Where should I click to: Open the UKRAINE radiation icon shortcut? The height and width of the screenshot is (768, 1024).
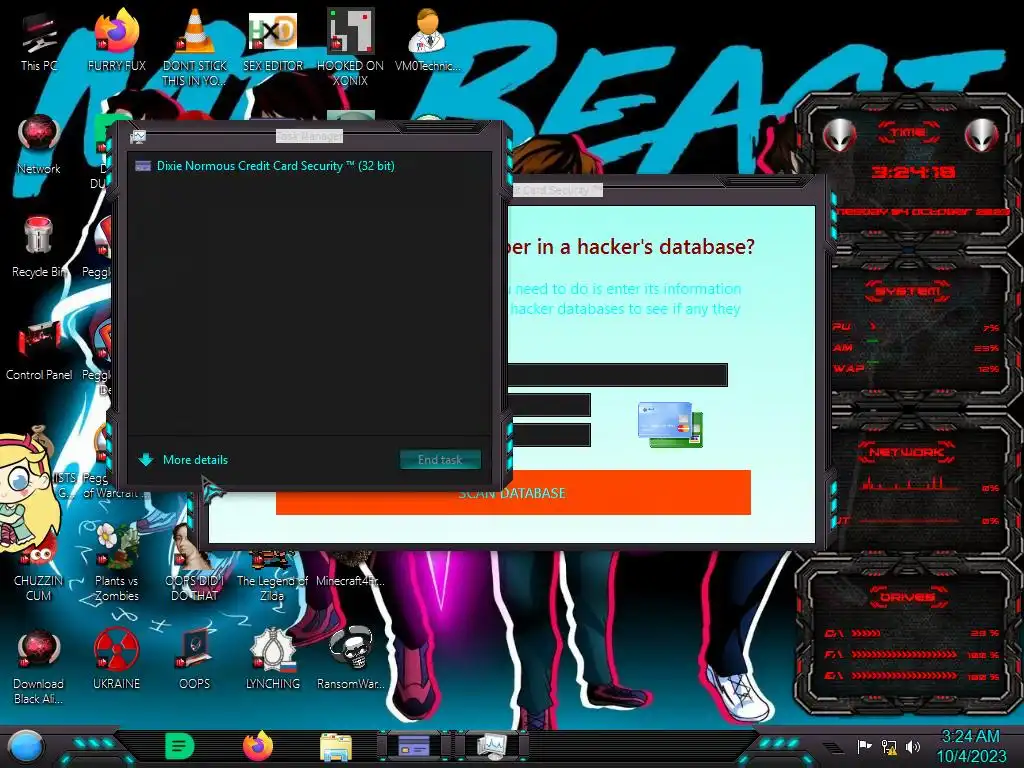tap(116, 658)
